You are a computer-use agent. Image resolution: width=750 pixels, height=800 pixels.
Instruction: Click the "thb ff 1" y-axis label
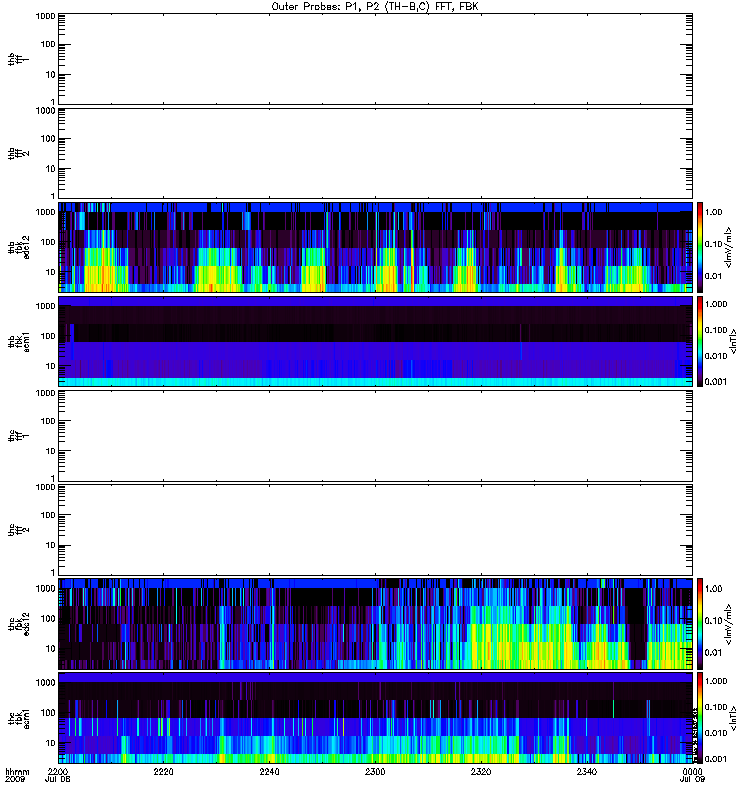point(18,59)
